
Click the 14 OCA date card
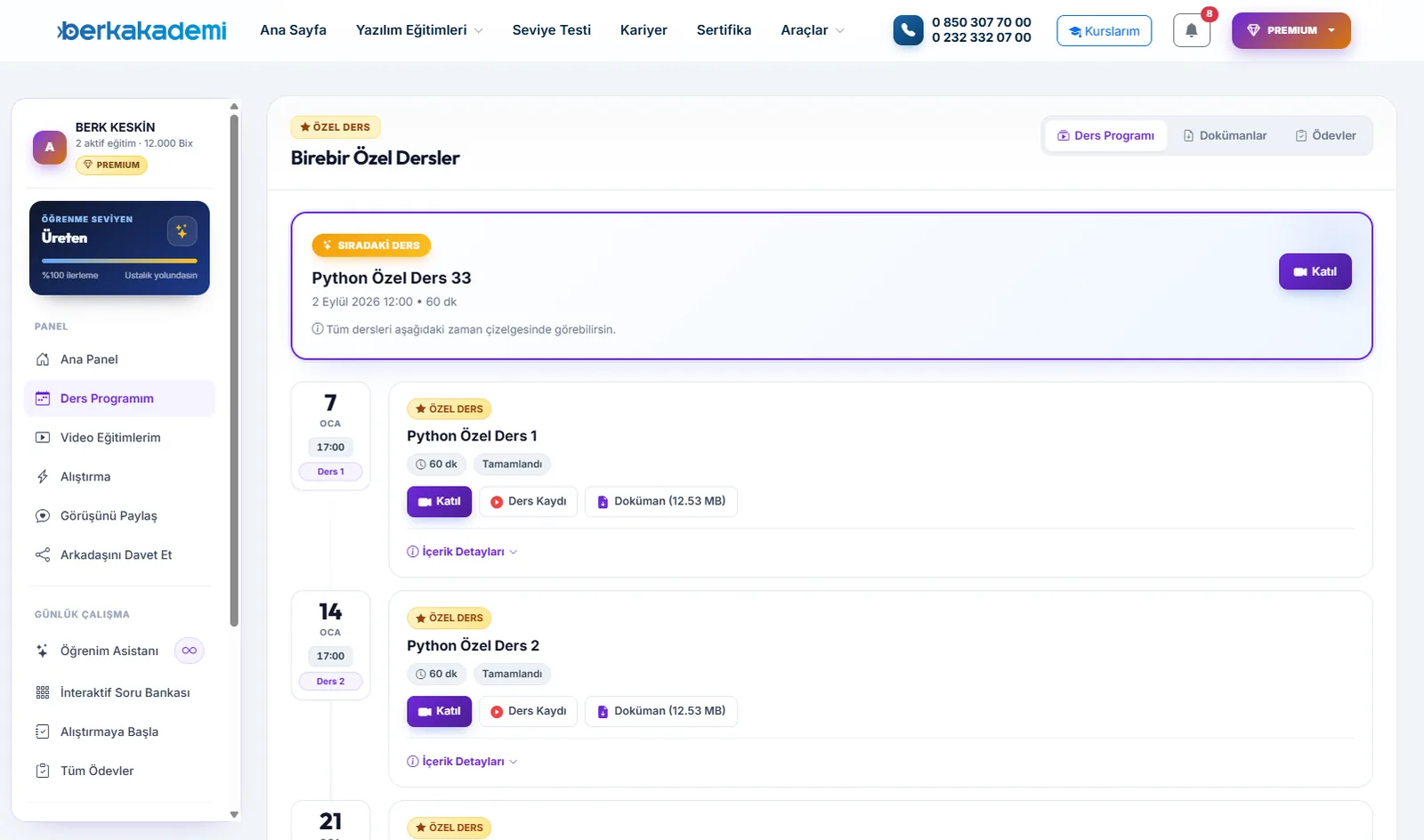coord(330,645)
